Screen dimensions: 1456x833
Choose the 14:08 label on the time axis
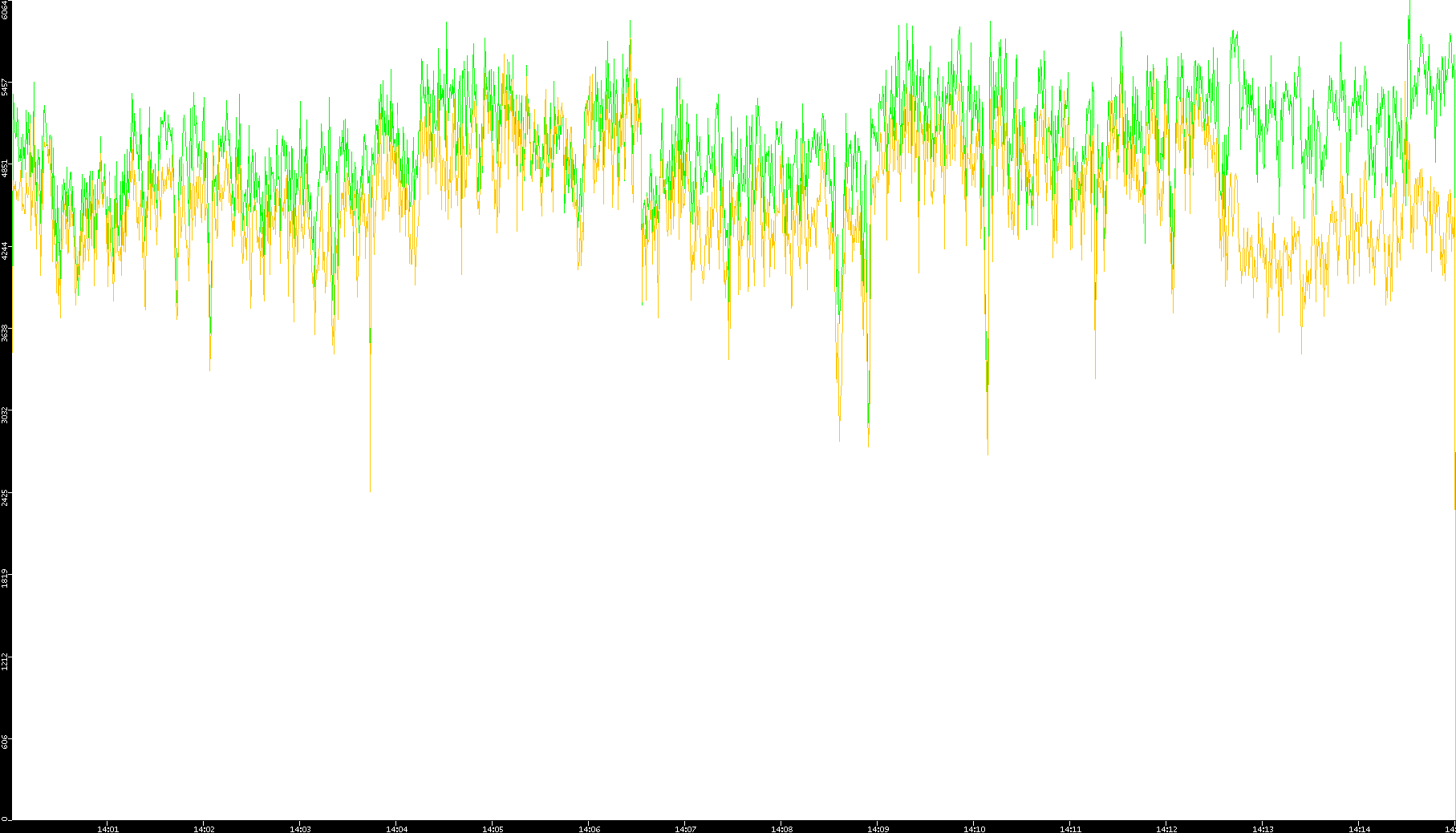[781, 829]
